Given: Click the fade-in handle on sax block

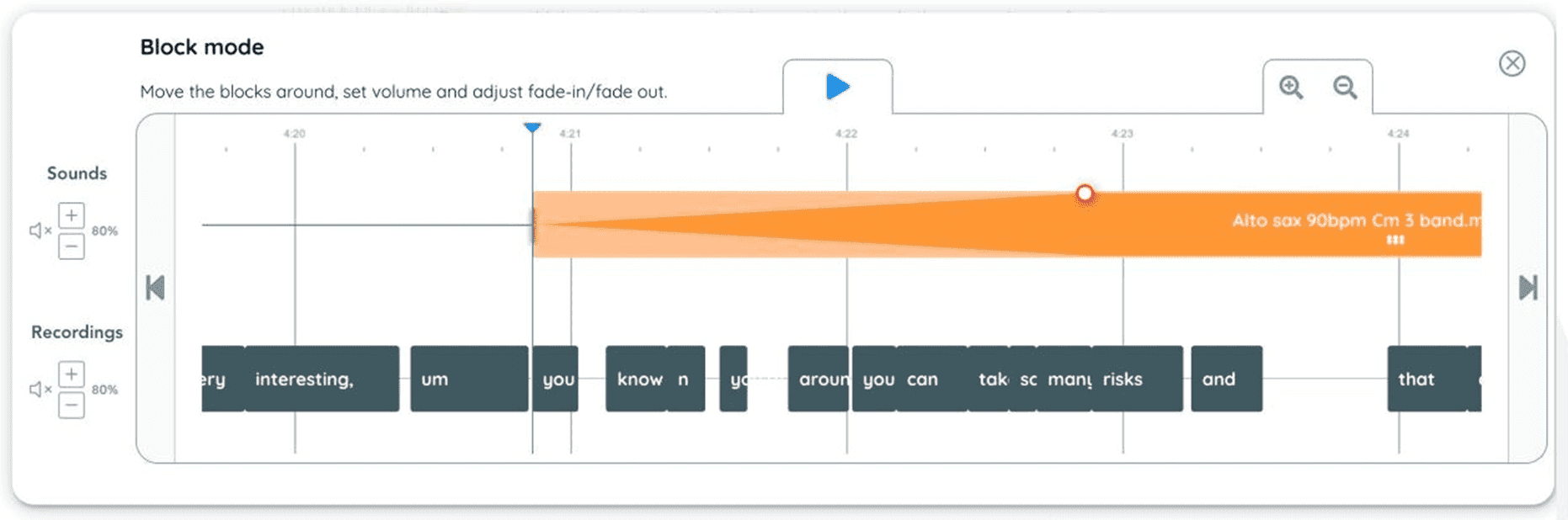Looking at the screenshot, I should coord(1085,194).
